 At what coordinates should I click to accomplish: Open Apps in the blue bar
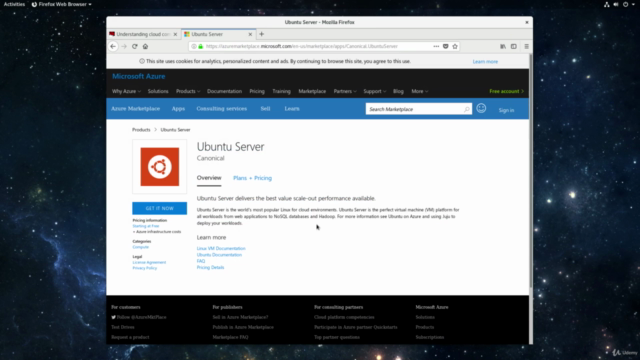click(178, 109)
